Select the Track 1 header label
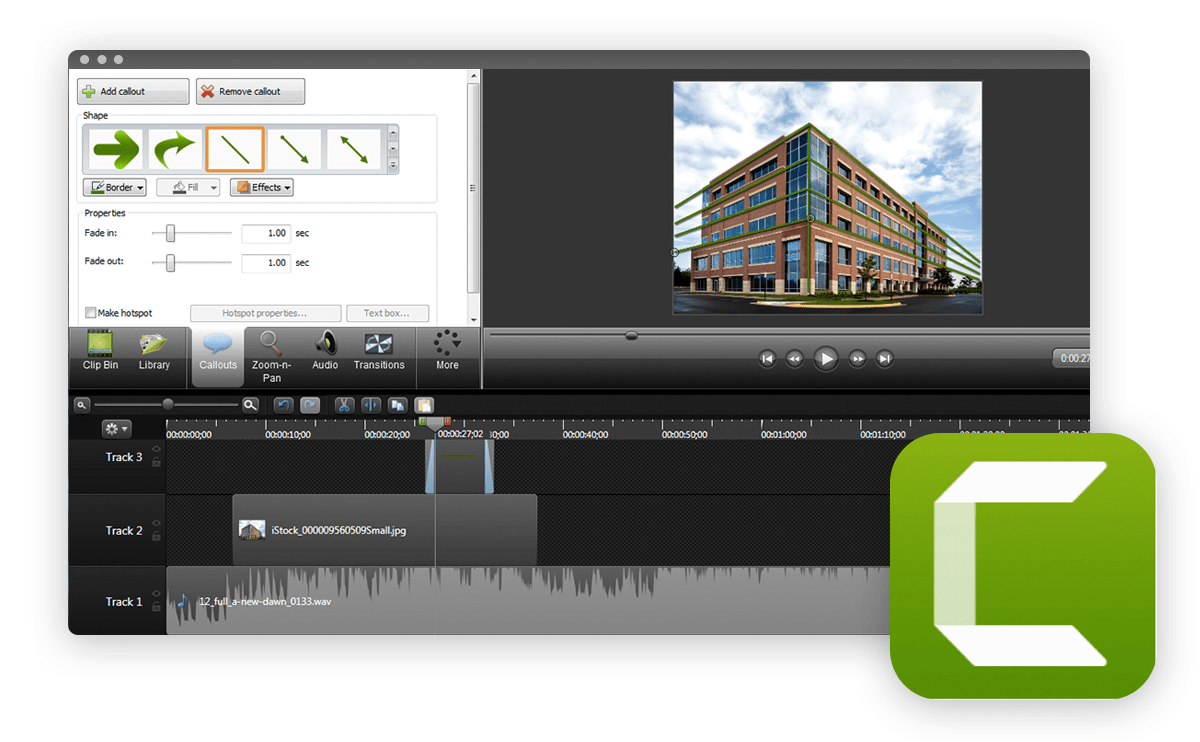 click(124, 602)
